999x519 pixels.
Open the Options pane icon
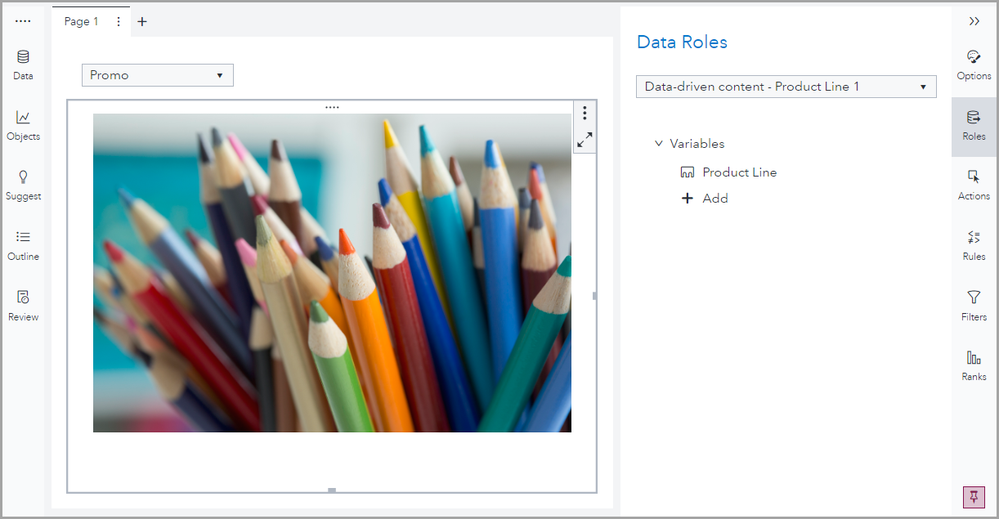coord(973,64)
